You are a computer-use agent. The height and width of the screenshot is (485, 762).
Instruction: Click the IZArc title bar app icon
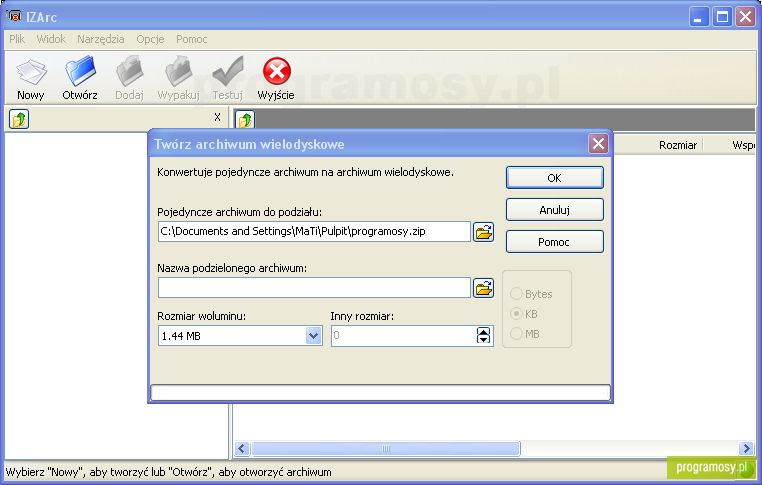(x=14, y=17)
